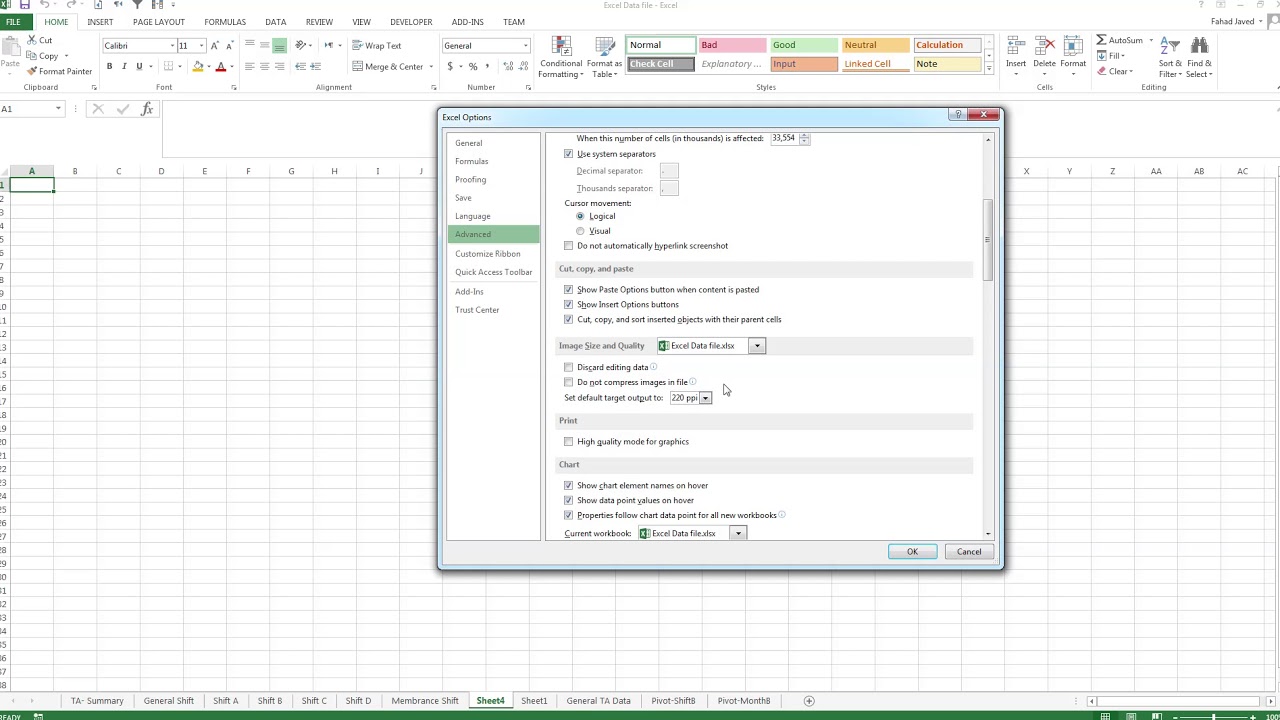
Task: Expand the cell Styles gallery
Action: pos(989,68)
